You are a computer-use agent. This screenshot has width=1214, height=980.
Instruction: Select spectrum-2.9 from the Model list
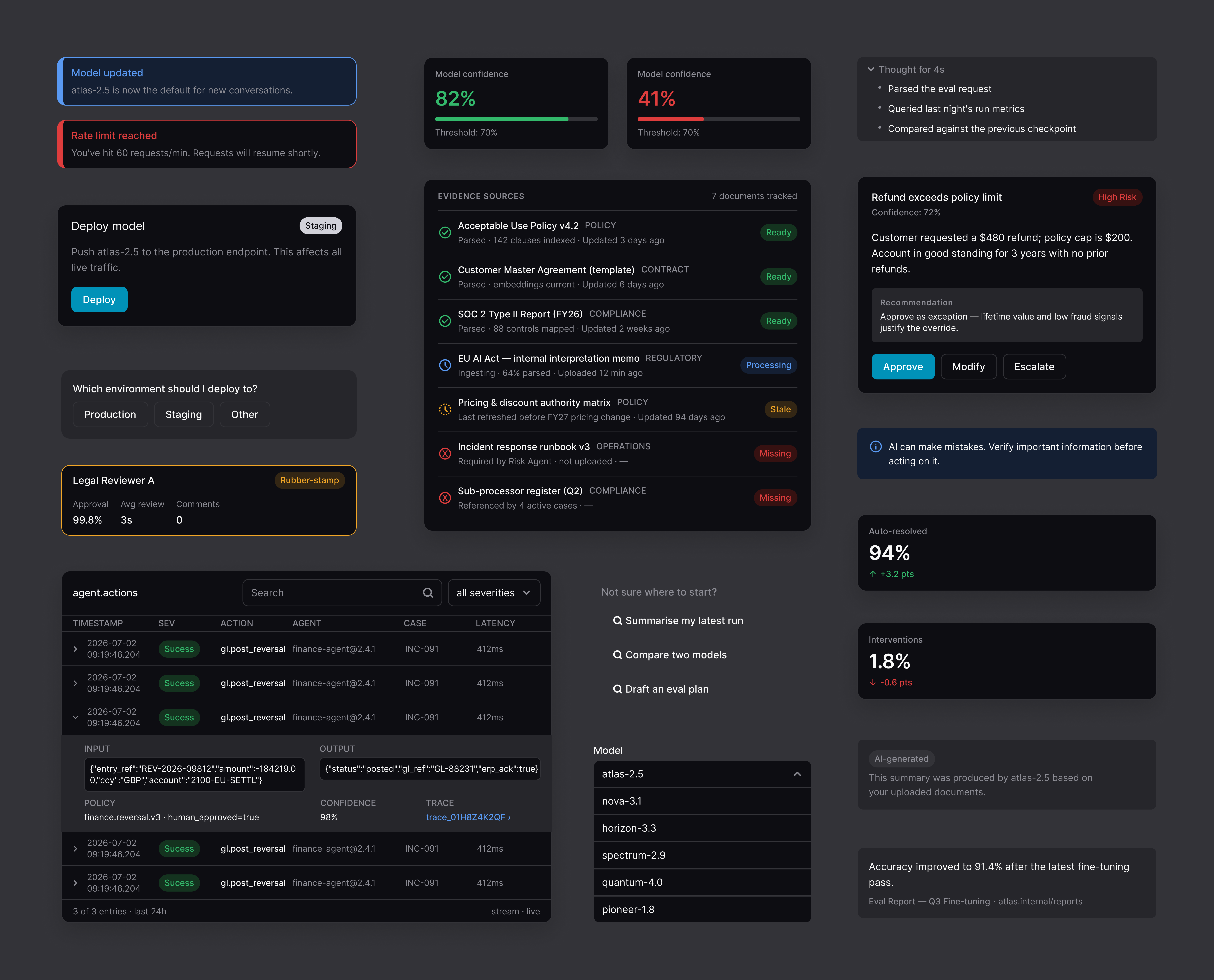[x=702, y=855]
